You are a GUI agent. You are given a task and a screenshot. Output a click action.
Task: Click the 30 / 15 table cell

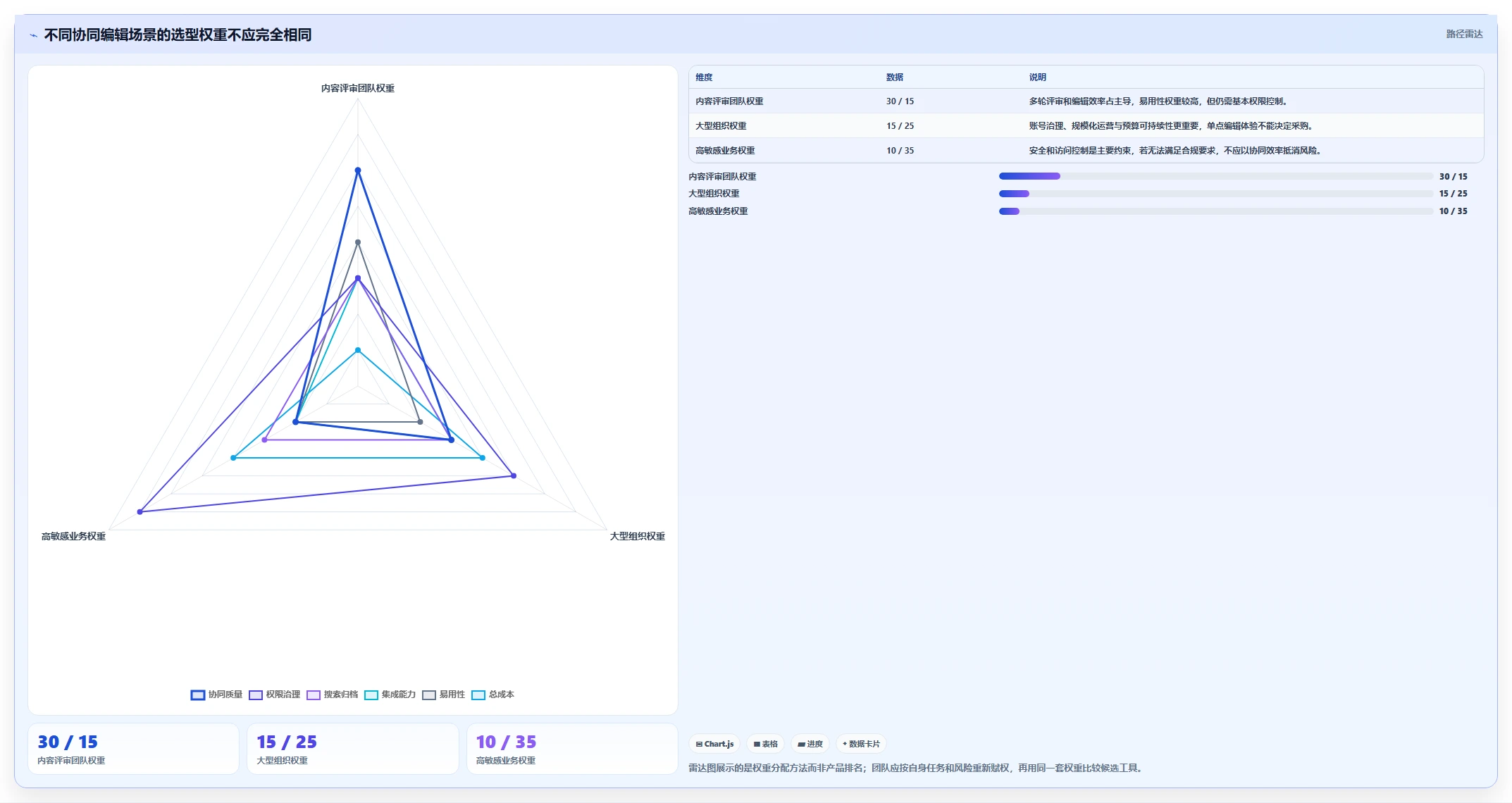[900, 101]
